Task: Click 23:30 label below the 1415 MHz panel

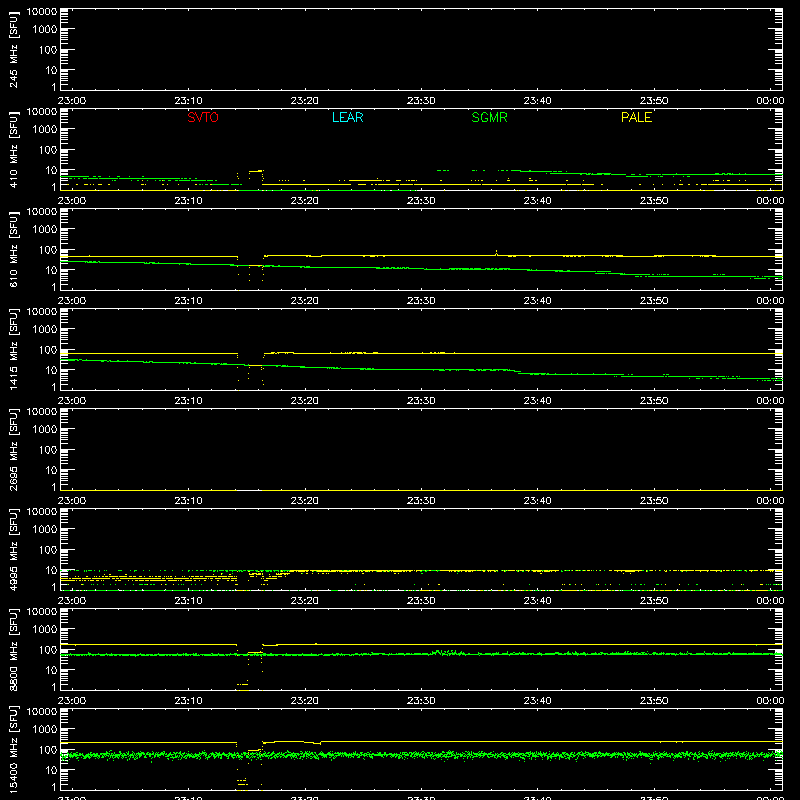Action: 421,401
